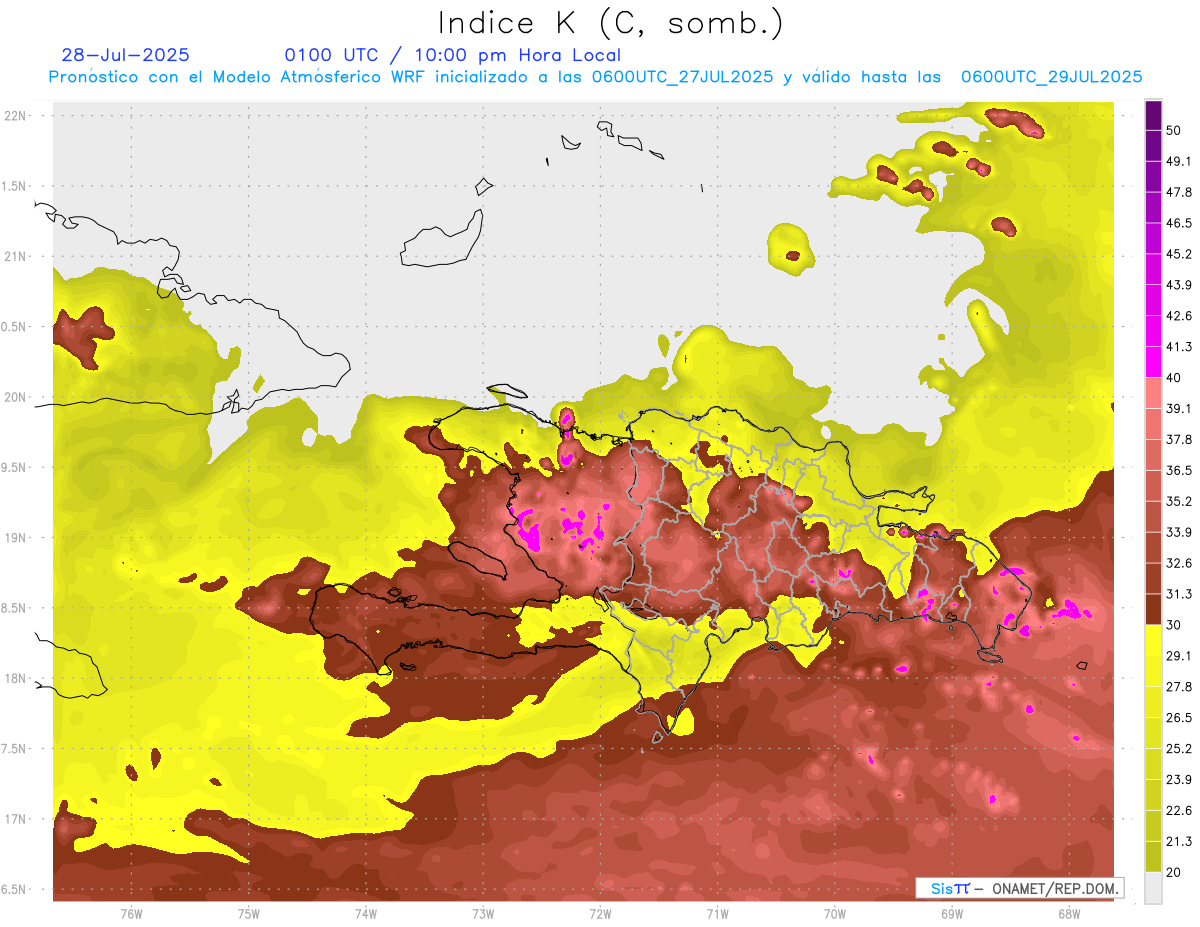Click the '69W' longitude label
Viewport: 1200px width, 927px height.
tap(951, 914)
